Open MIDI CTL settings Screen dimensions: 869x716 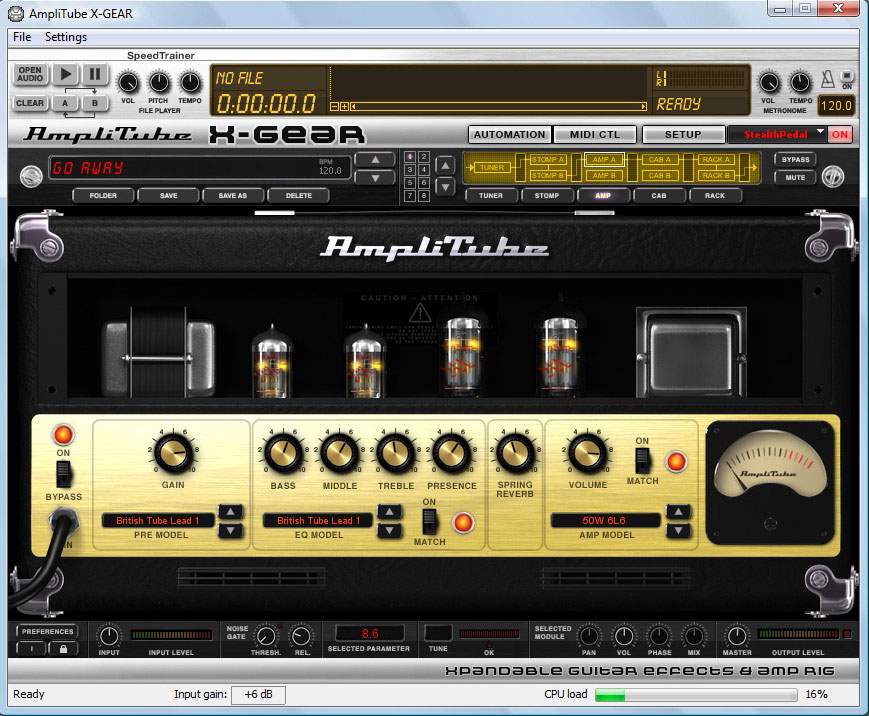(595, 135)
